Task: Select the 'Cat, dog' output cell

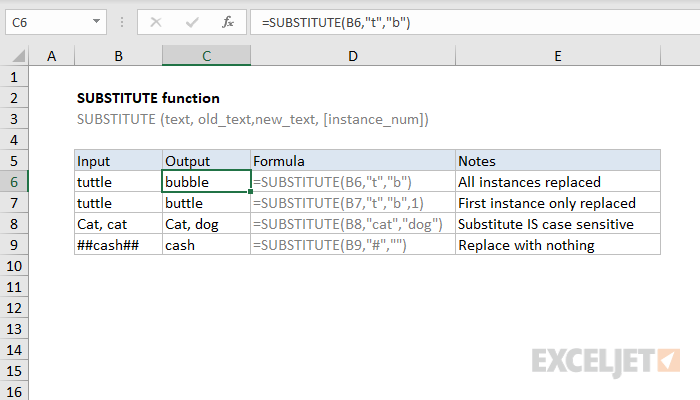Action: tap(206, 224)
